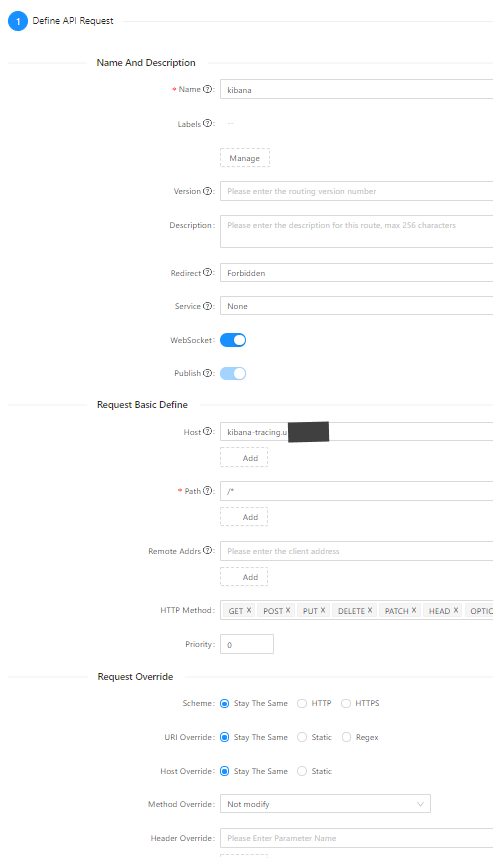Viewport: 493px width, 858px height.
Task: Click the Host input field
Action: tap(356, 432)
